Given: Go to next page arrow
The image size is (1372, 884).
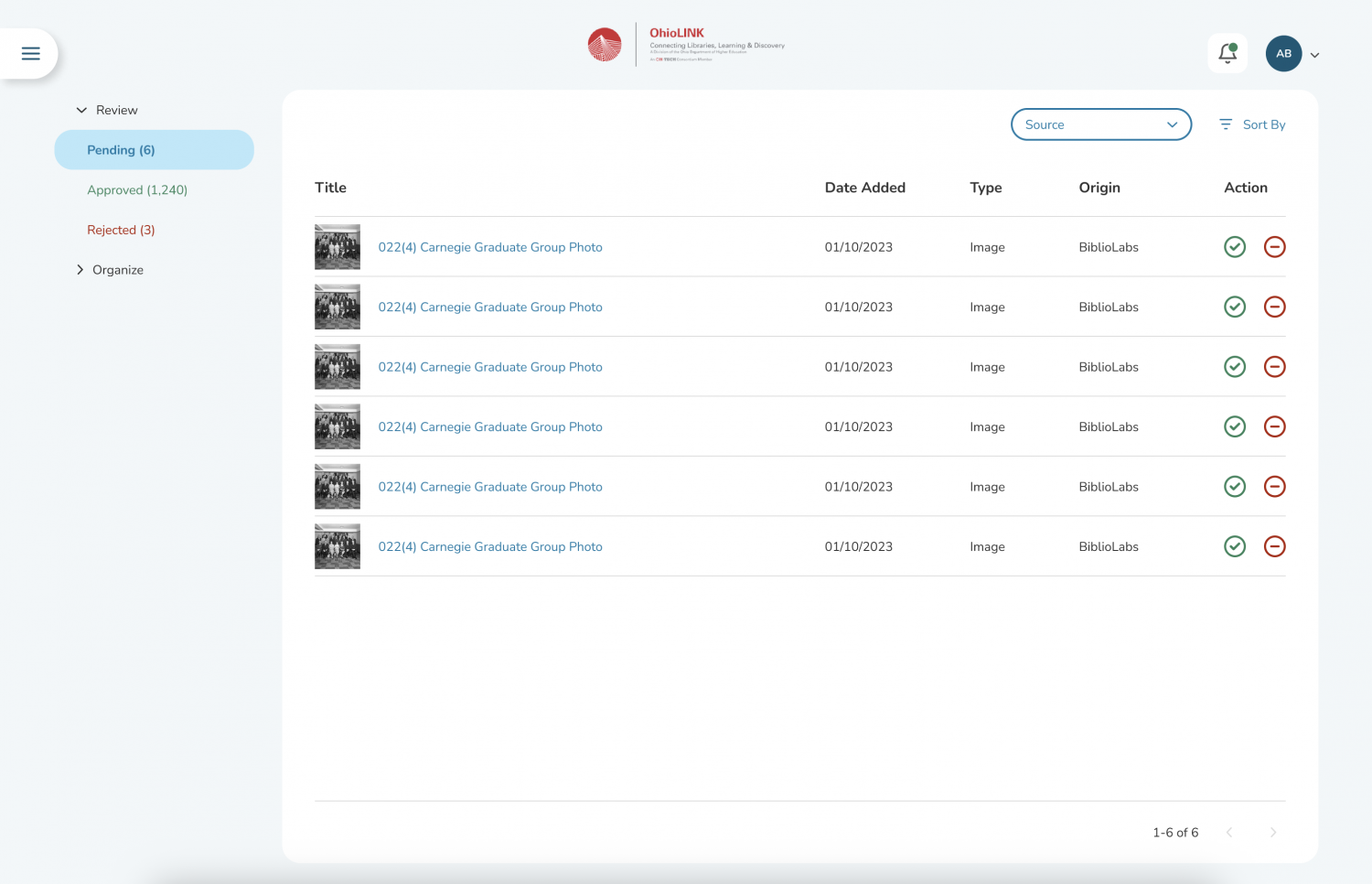Looking at the screenshot, I should [1272, 833].
